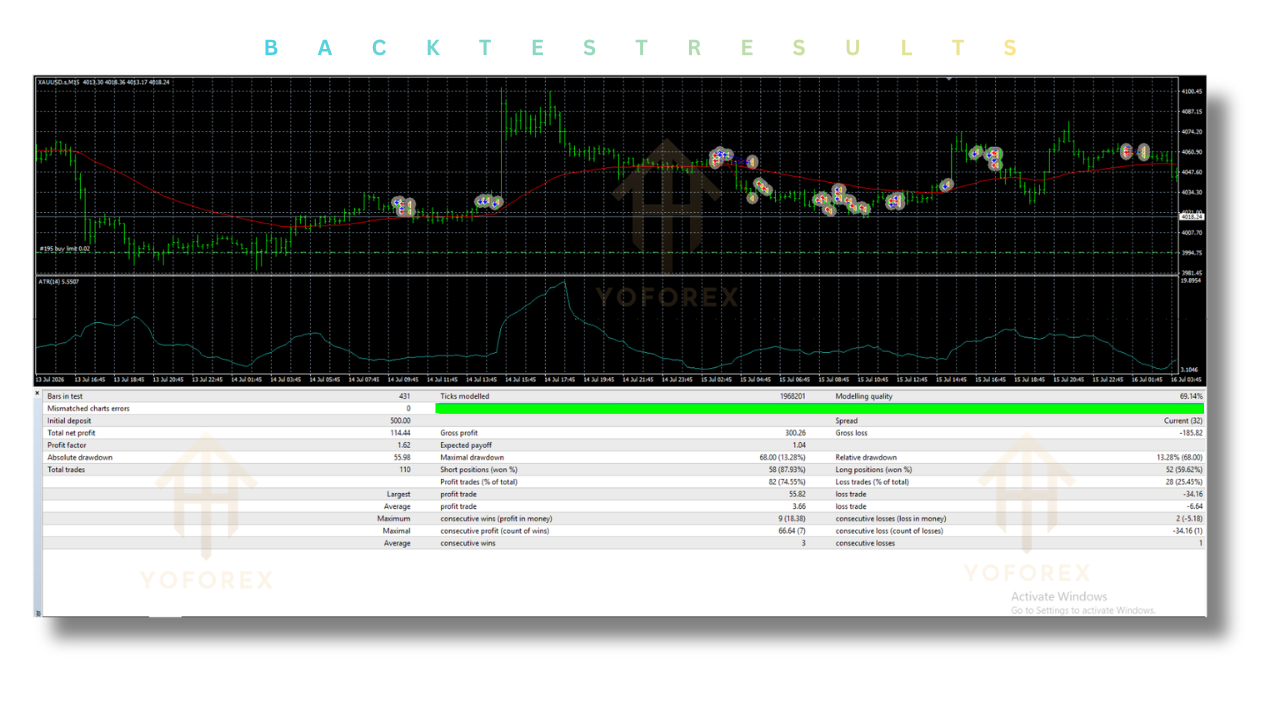Click the 'Total trades' label
Viewport: 1280px width, 720px height.
tap(65, 469)
